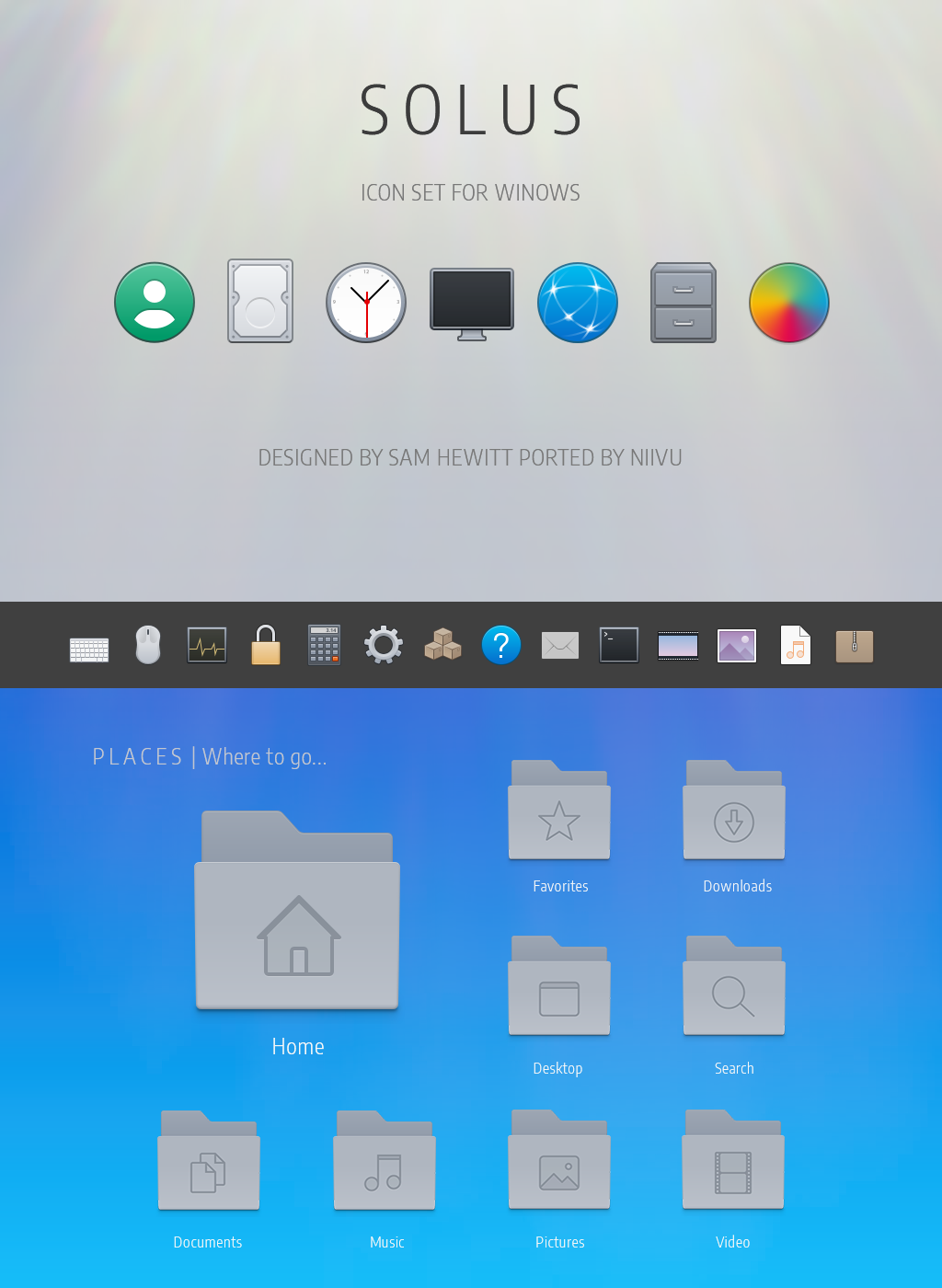Open the package manager boxes icon

click(x=442, y=645)
